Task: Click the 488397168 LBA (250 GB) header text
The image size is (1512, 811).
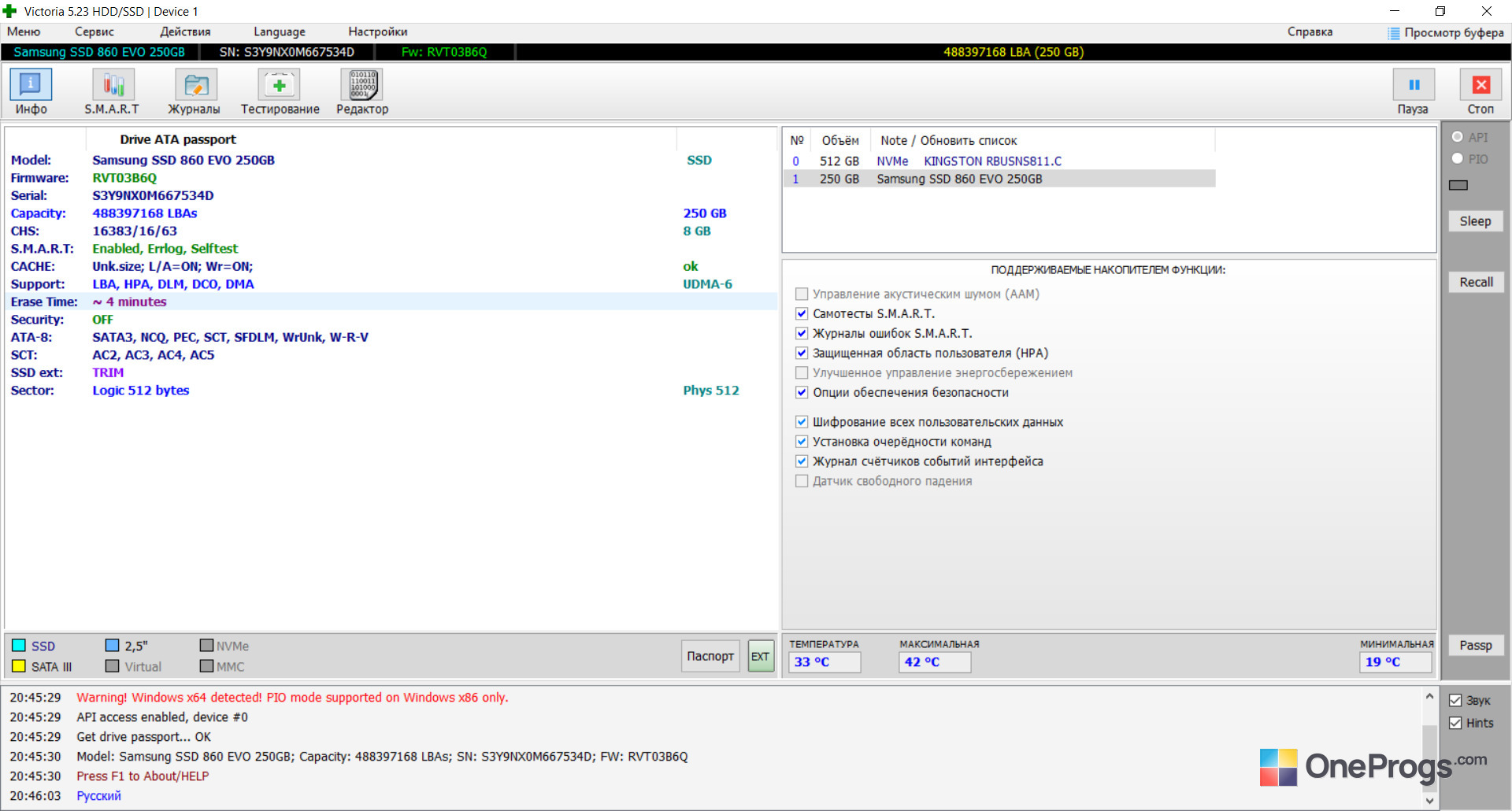Action: click(x=1014, y=52)
